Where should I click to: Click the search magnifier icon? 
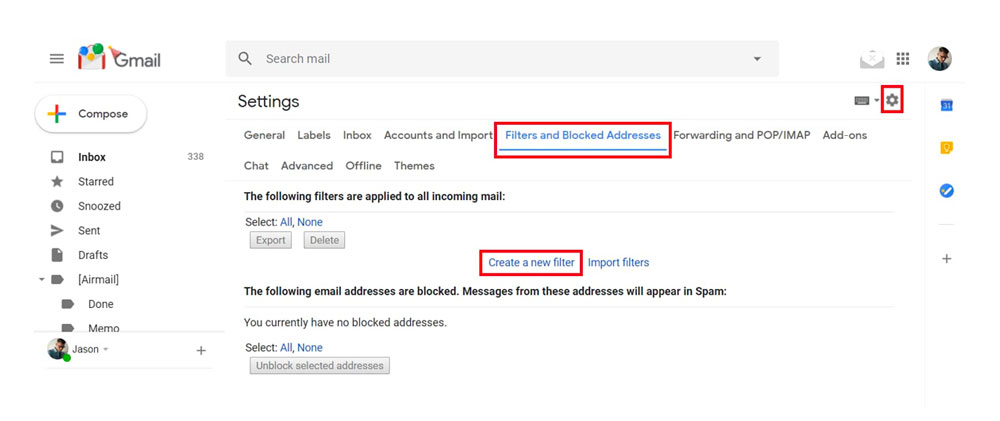[x=245, y=59]
